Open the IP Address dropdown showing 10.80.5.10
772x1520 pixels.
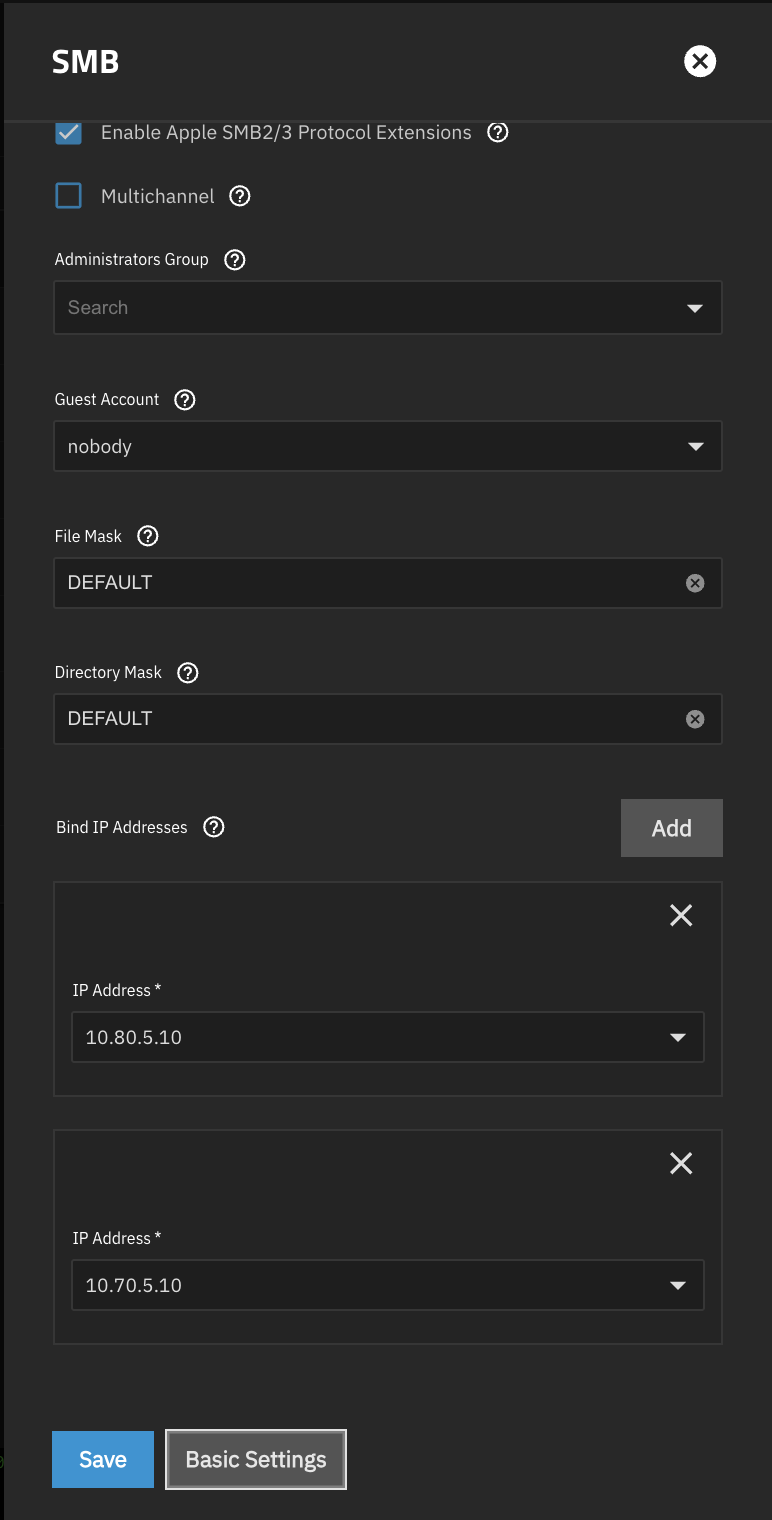point(388,1037)
